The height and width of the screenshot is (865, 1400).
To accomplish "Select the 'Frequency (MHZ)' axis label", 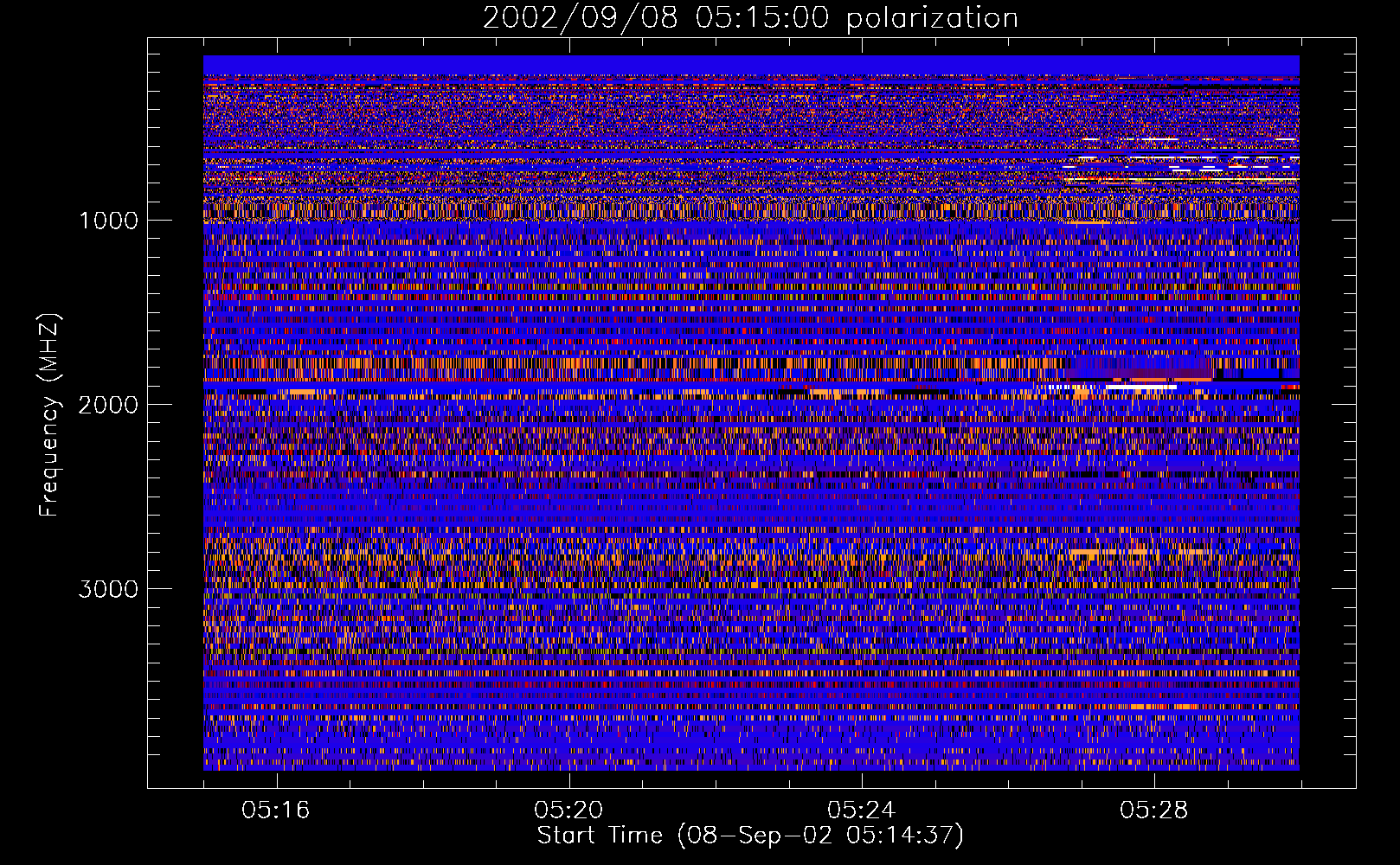I will (49, 415).
